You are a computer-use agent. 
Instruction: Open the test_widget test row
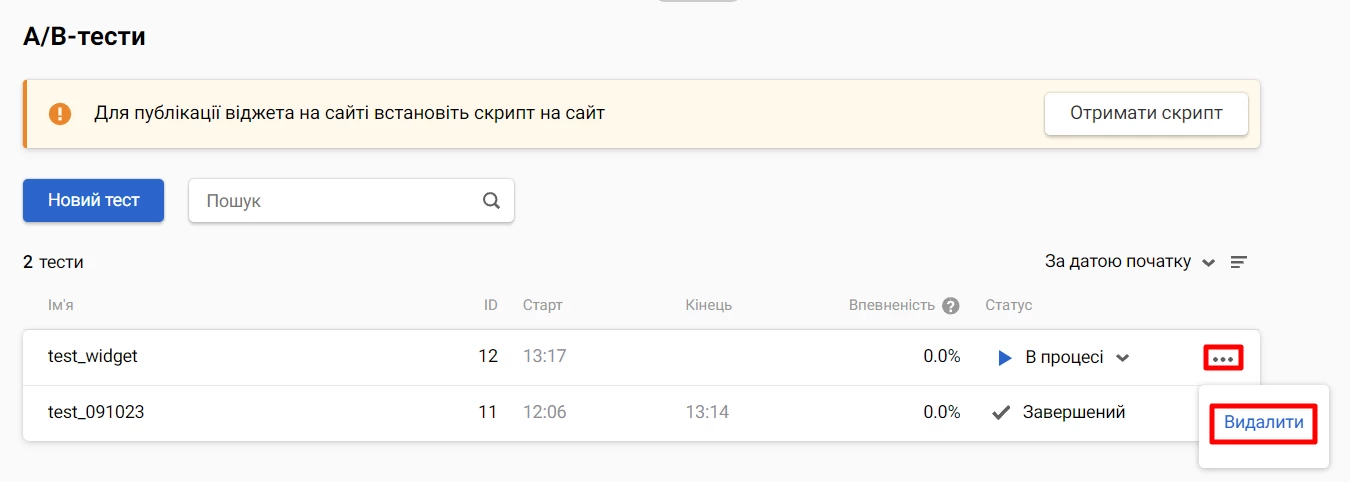pos(641,357)
